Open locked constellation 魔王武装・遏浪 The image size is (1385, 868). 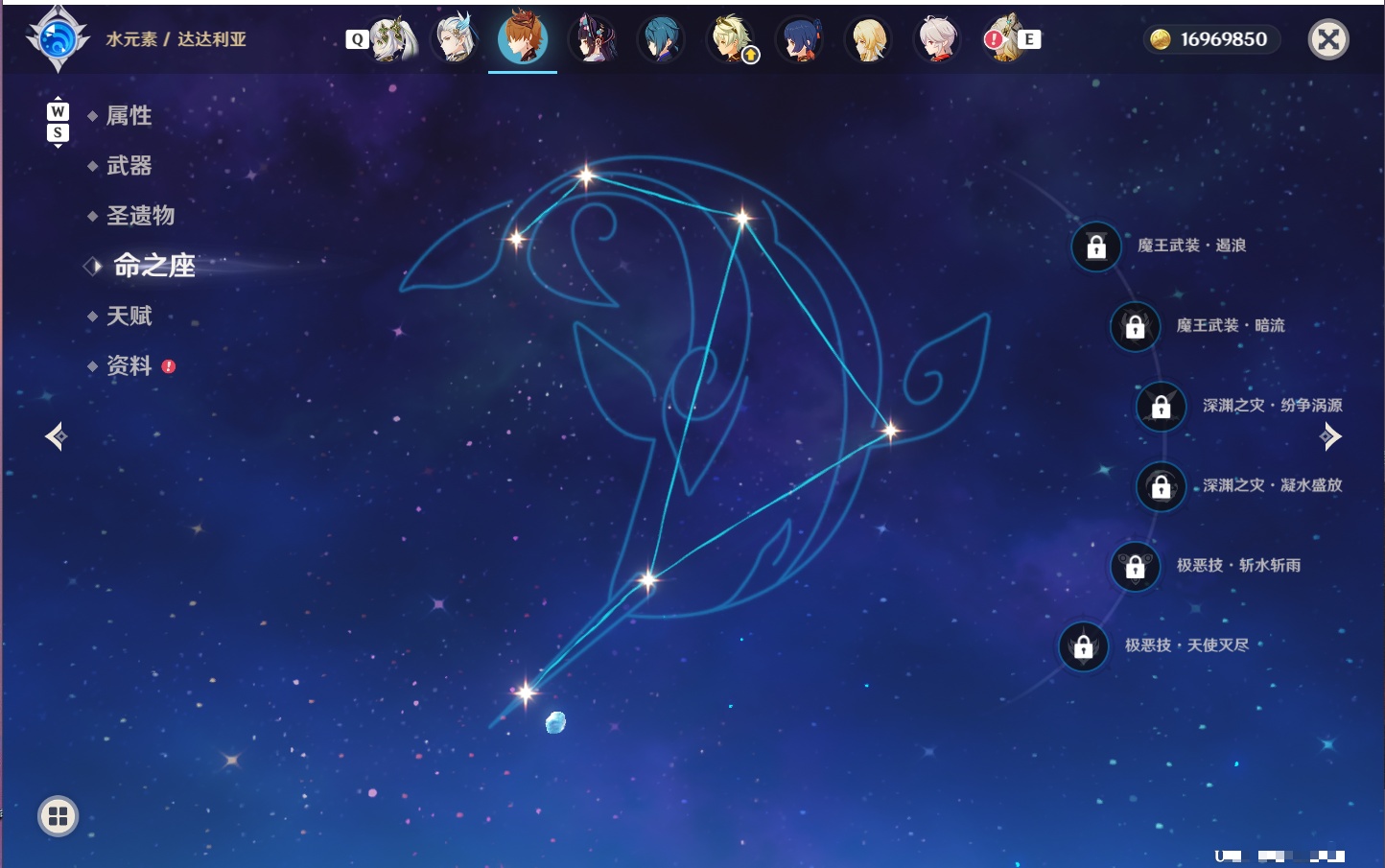coord(1096,246)
